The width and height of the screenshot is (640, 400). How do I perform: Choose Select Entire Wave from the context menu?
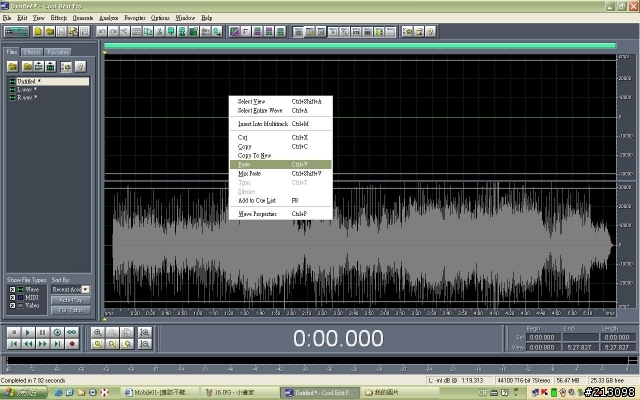281,111
